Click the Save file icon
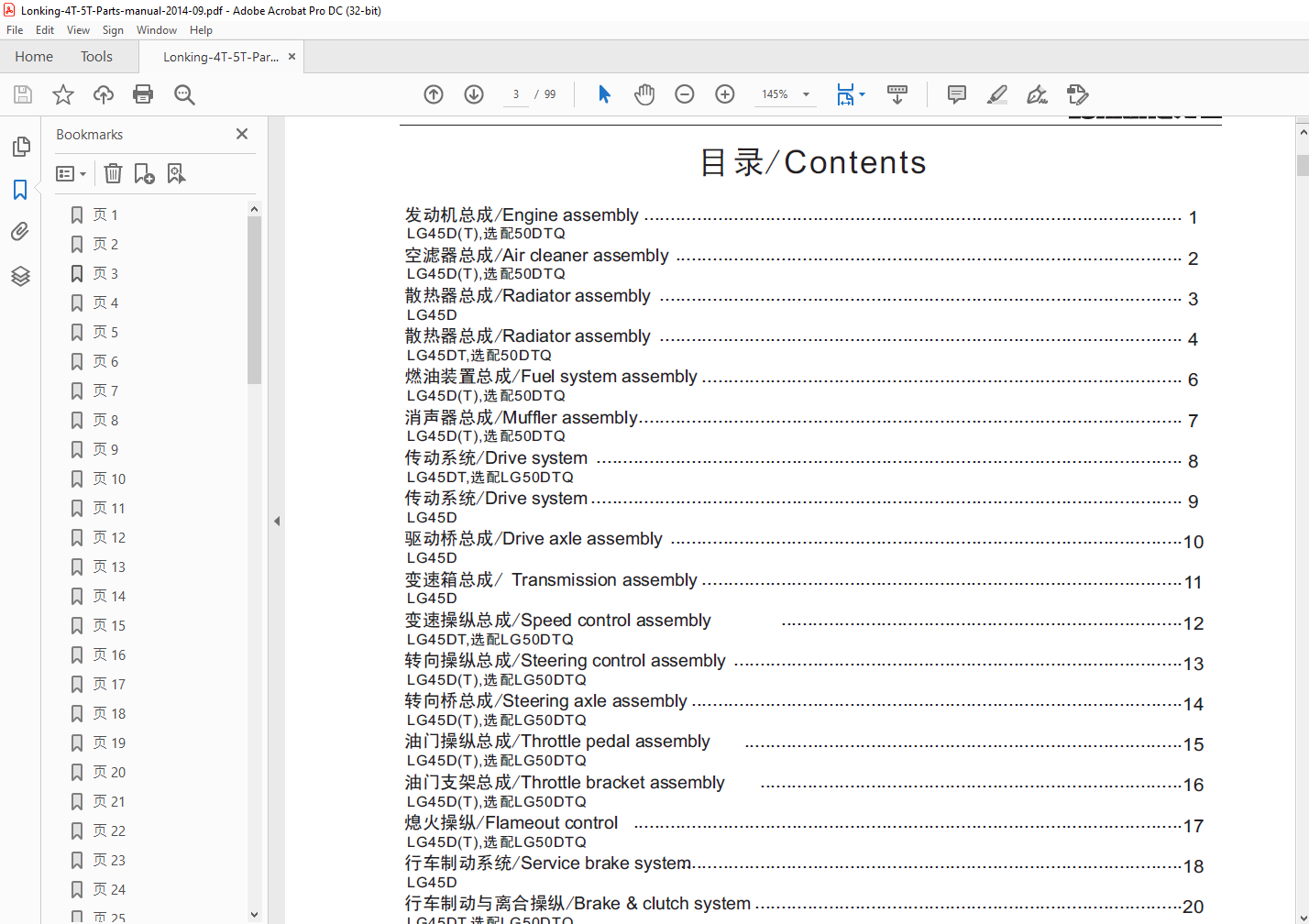This screenshot has width=1309, height=924. pyautogui.click(x=23, y=94)
